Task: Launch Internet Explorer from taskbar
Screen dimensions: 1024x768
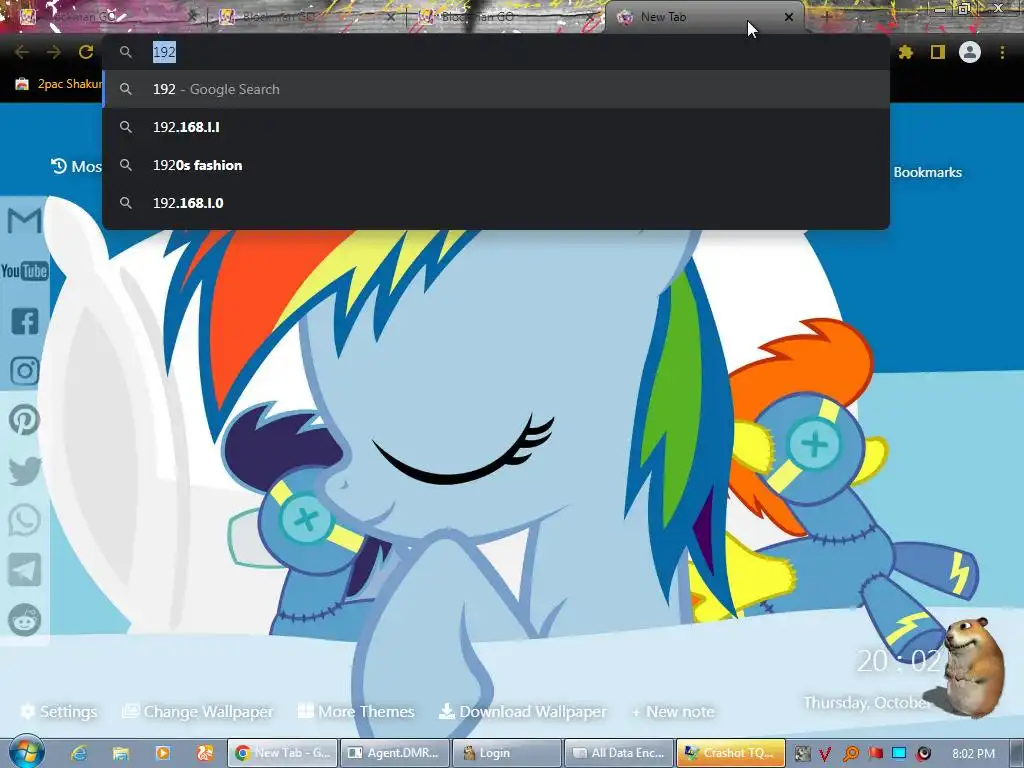Action: (80, 753)
